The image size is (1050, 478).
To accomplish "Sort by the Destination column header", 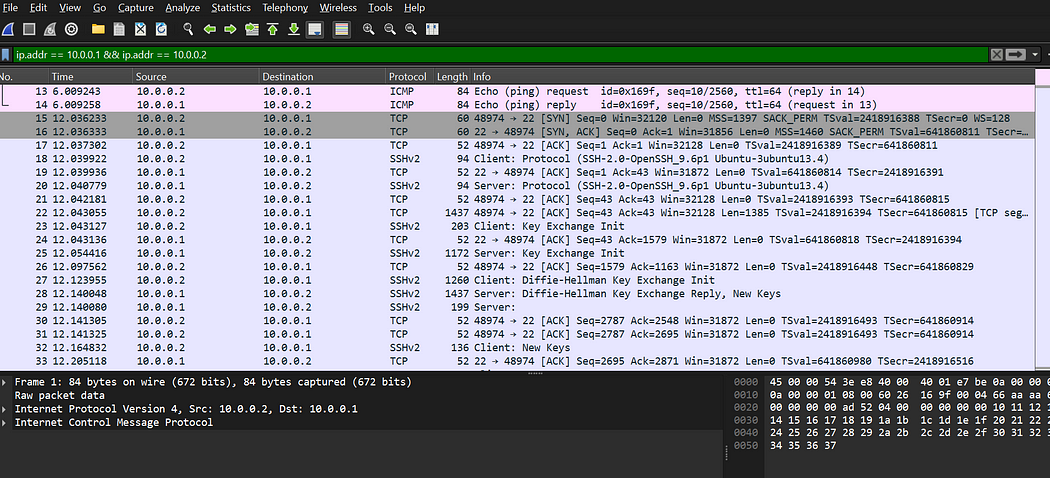I will click(323, 76).
